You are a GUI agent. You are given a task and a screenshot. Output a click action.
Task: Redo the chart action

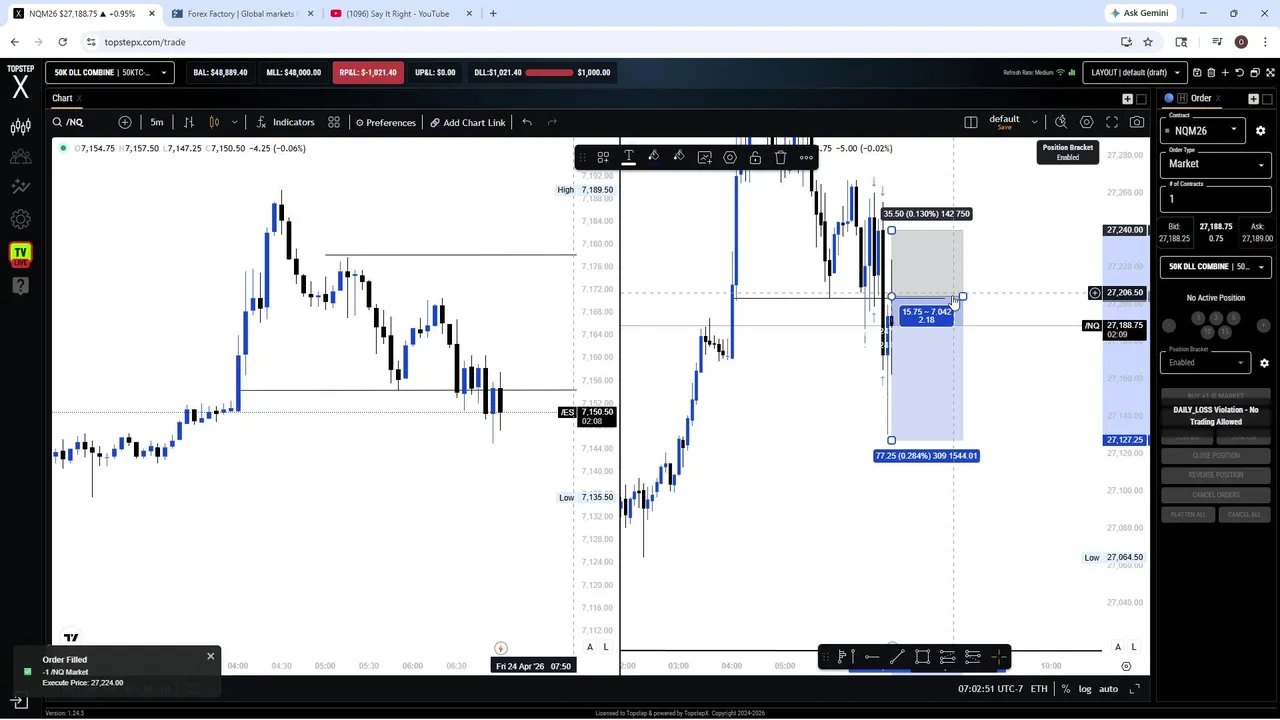coord(552,122)
